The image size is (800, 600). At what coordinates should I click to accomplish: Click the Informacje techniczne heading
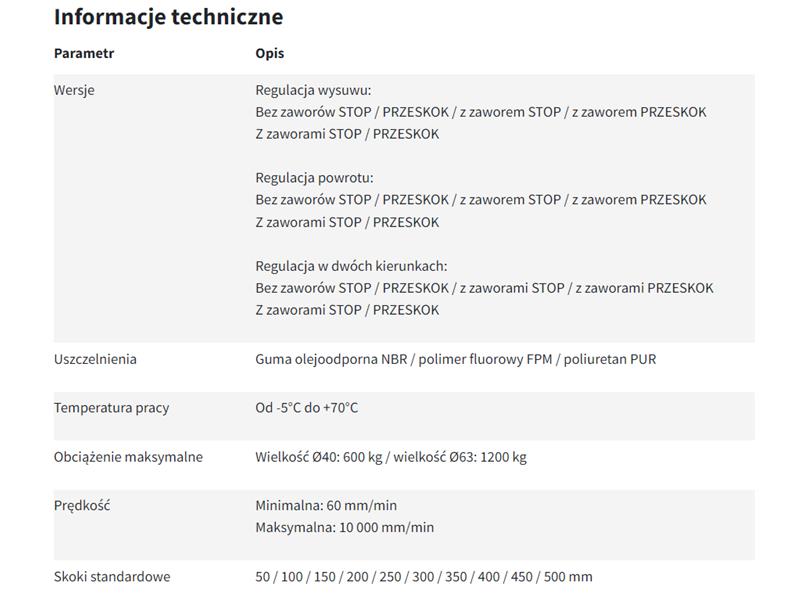coord(168,17)
